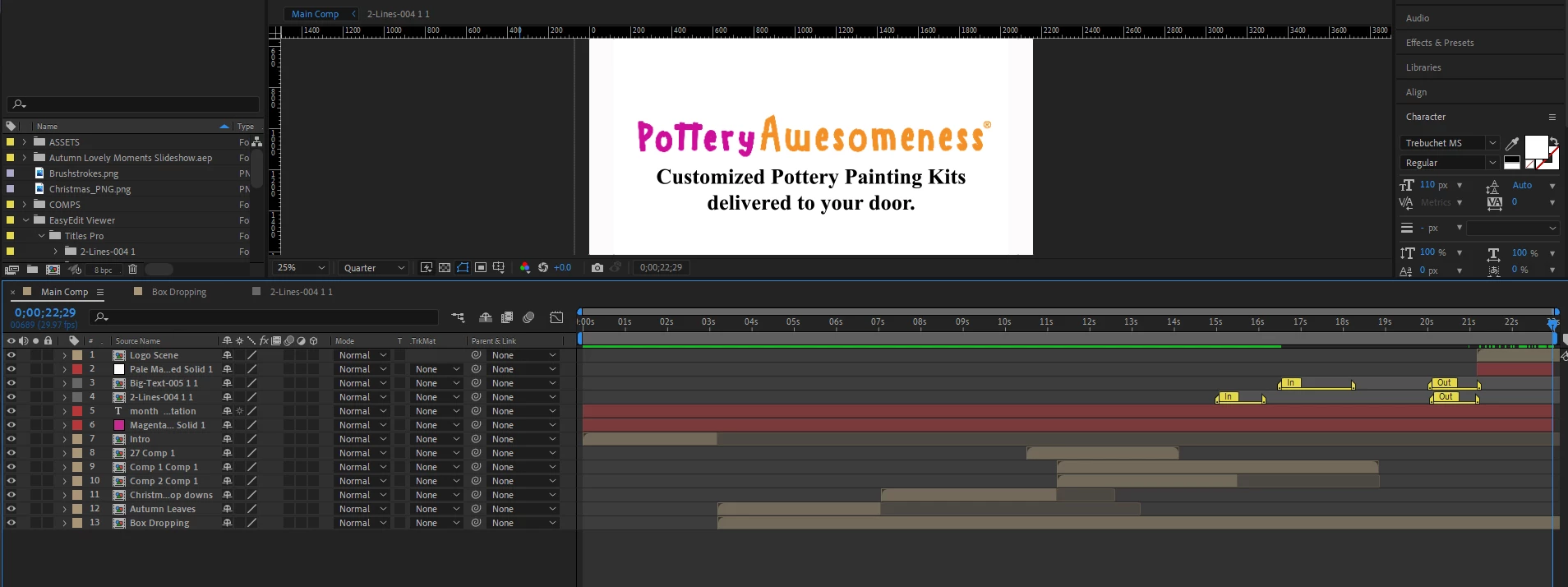Toggle mask and shape path visibility
Screen dimensions: 1568x587
click(463, 267)
